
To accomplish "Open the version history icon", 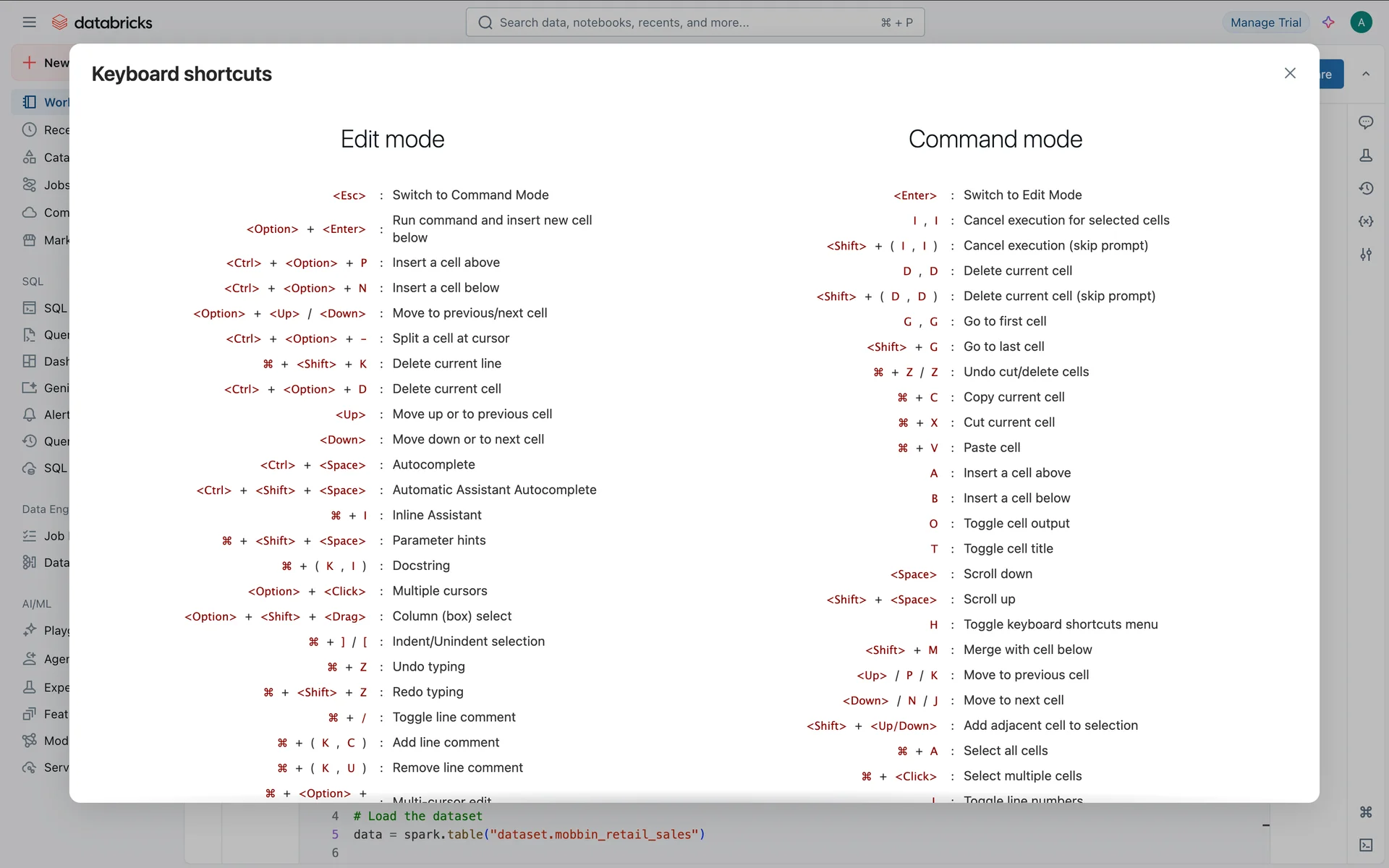I will [1365, 188].
